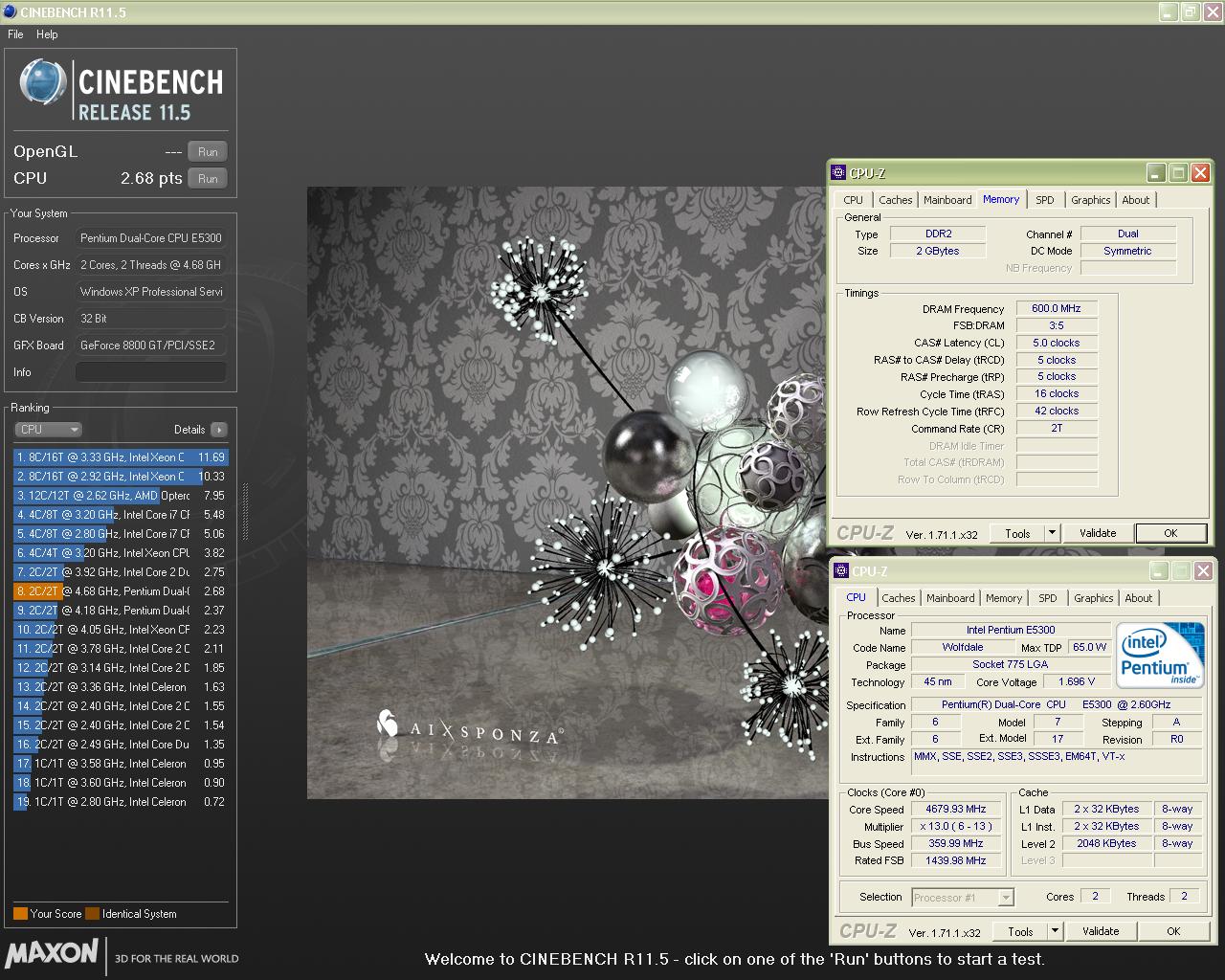
Task: Close the upper CPU-Z window
Action: pyautogui.click(x=1200, y=173)
